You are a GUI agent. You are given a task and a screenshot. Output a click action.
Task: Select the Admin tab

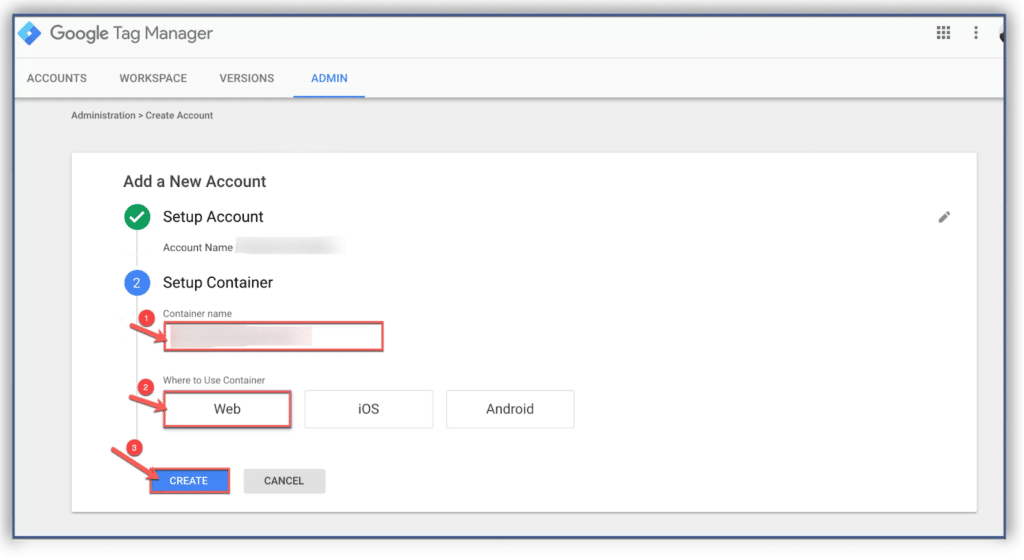[329, 78]
